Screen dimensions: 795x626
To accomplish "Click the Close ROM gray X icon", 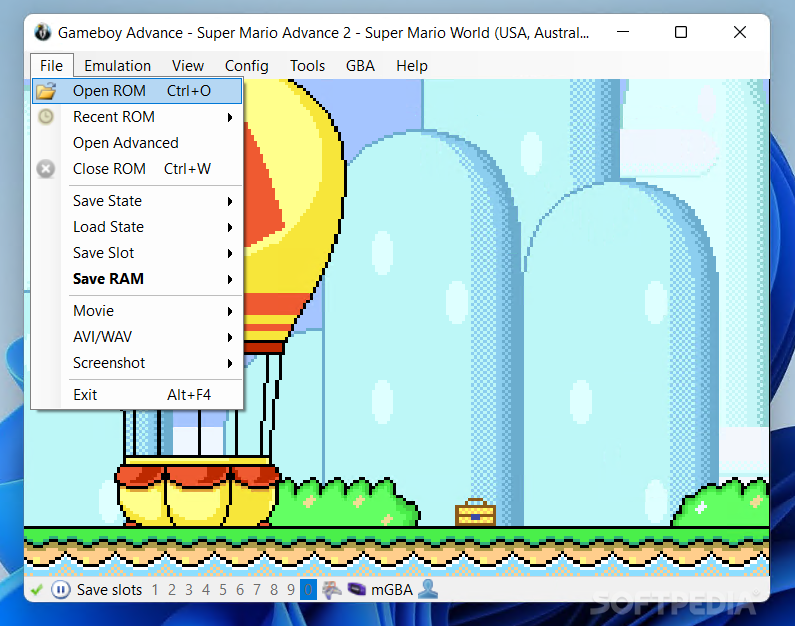I will [x=46, y=169].
